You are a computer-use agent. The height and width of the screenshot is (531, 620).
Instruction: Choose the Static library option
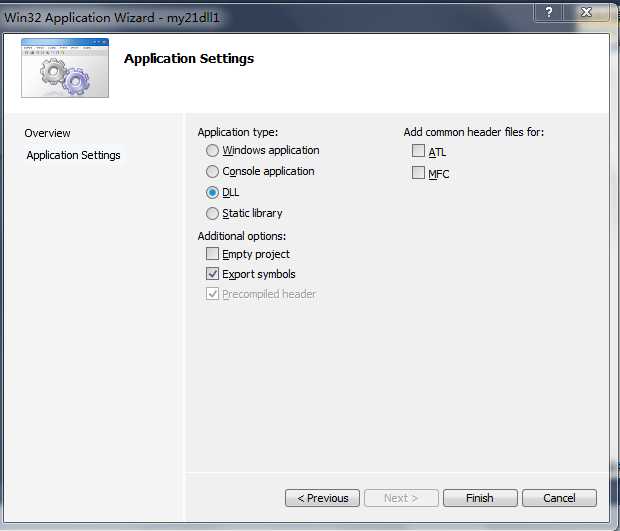(x=212, y=214)
